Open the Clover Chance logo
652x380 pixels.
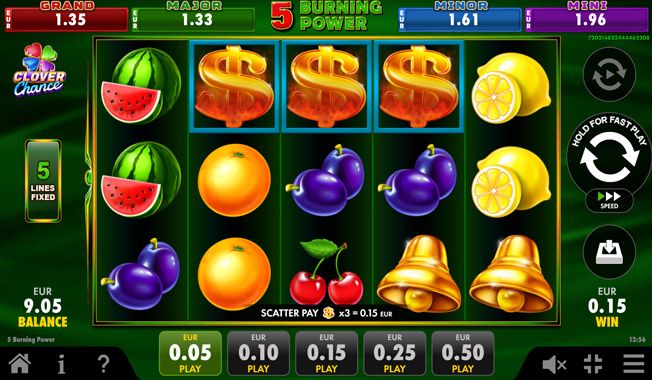(x=40, y=70)
